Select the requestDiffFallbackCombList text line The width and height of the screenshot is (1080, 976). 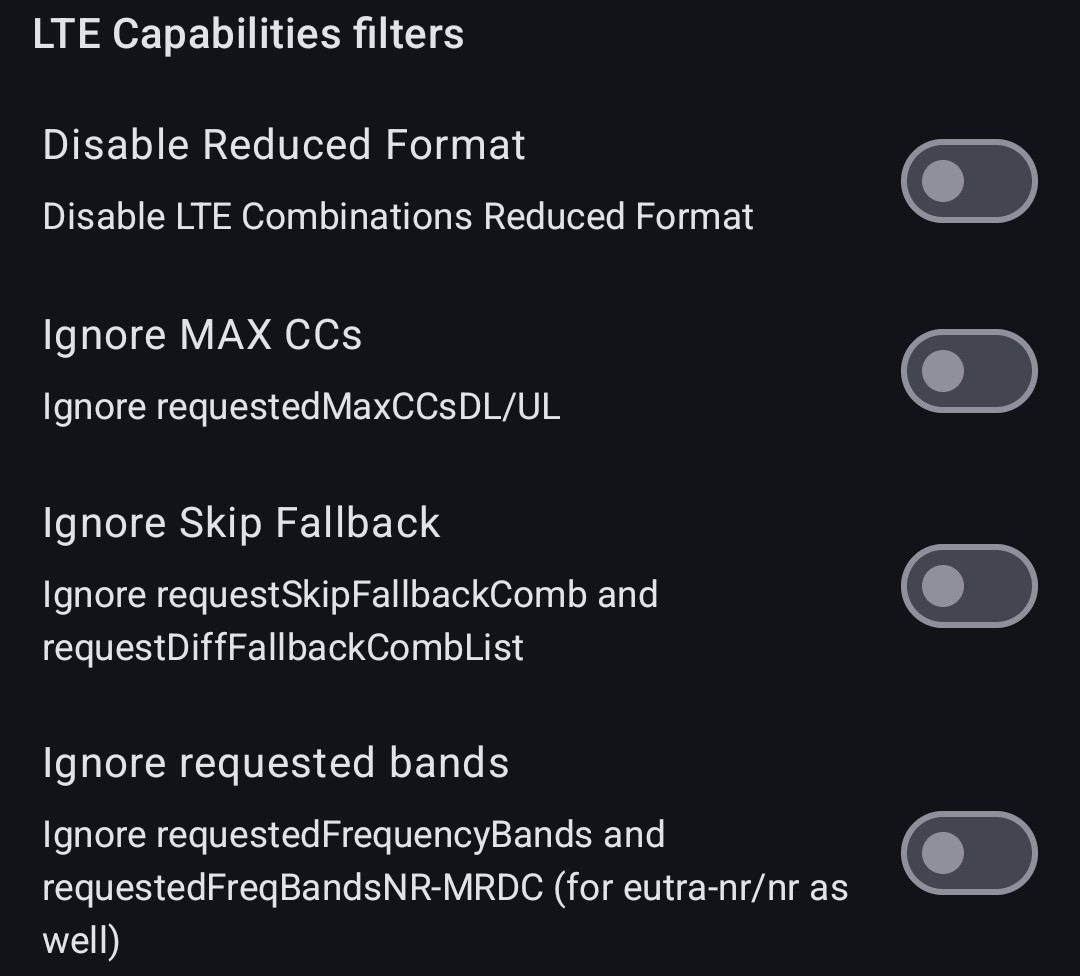[283, 648]
